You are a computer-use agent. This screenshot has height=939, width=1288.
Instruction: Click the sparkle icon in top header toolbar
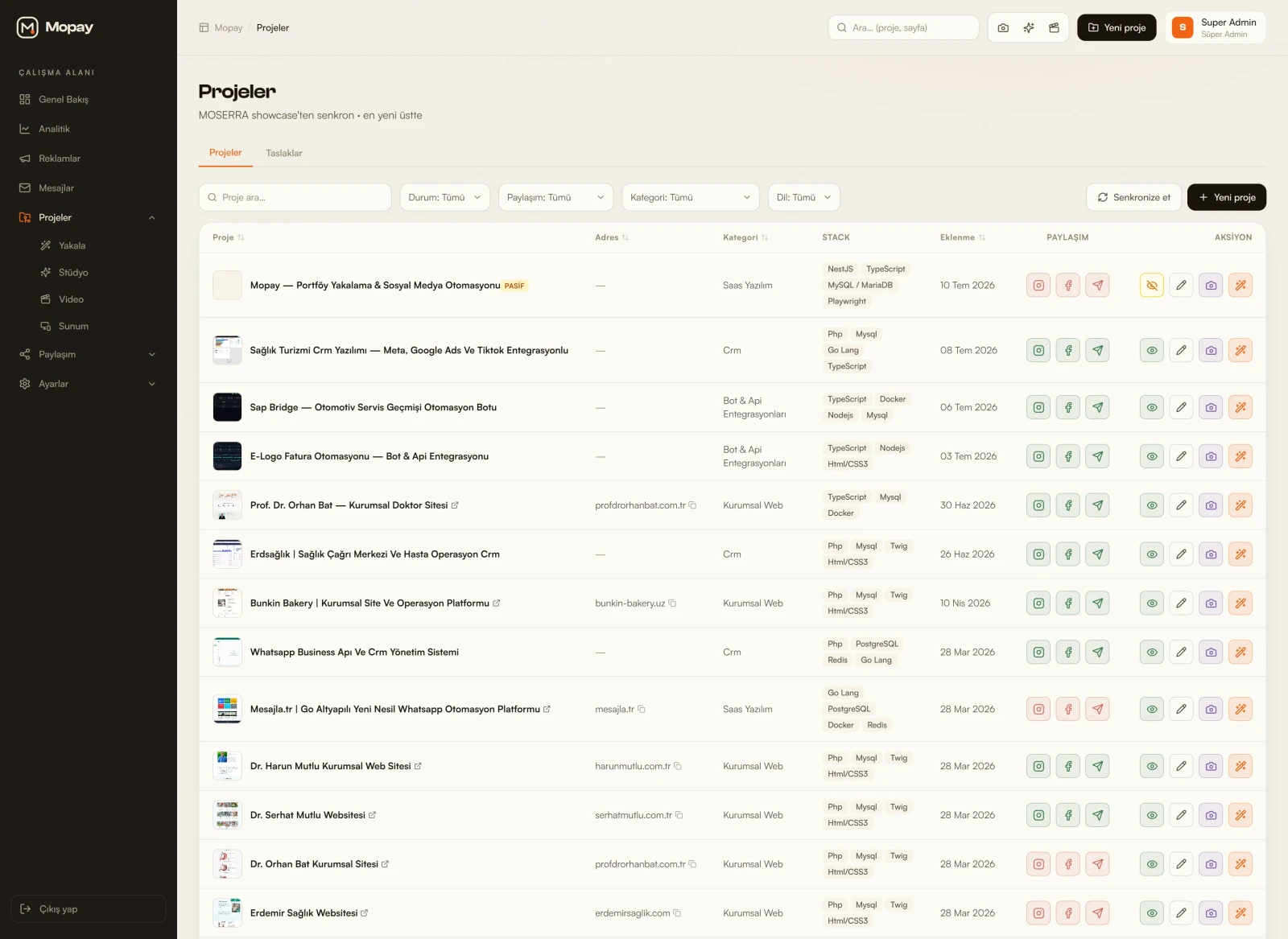[1029, 27]
